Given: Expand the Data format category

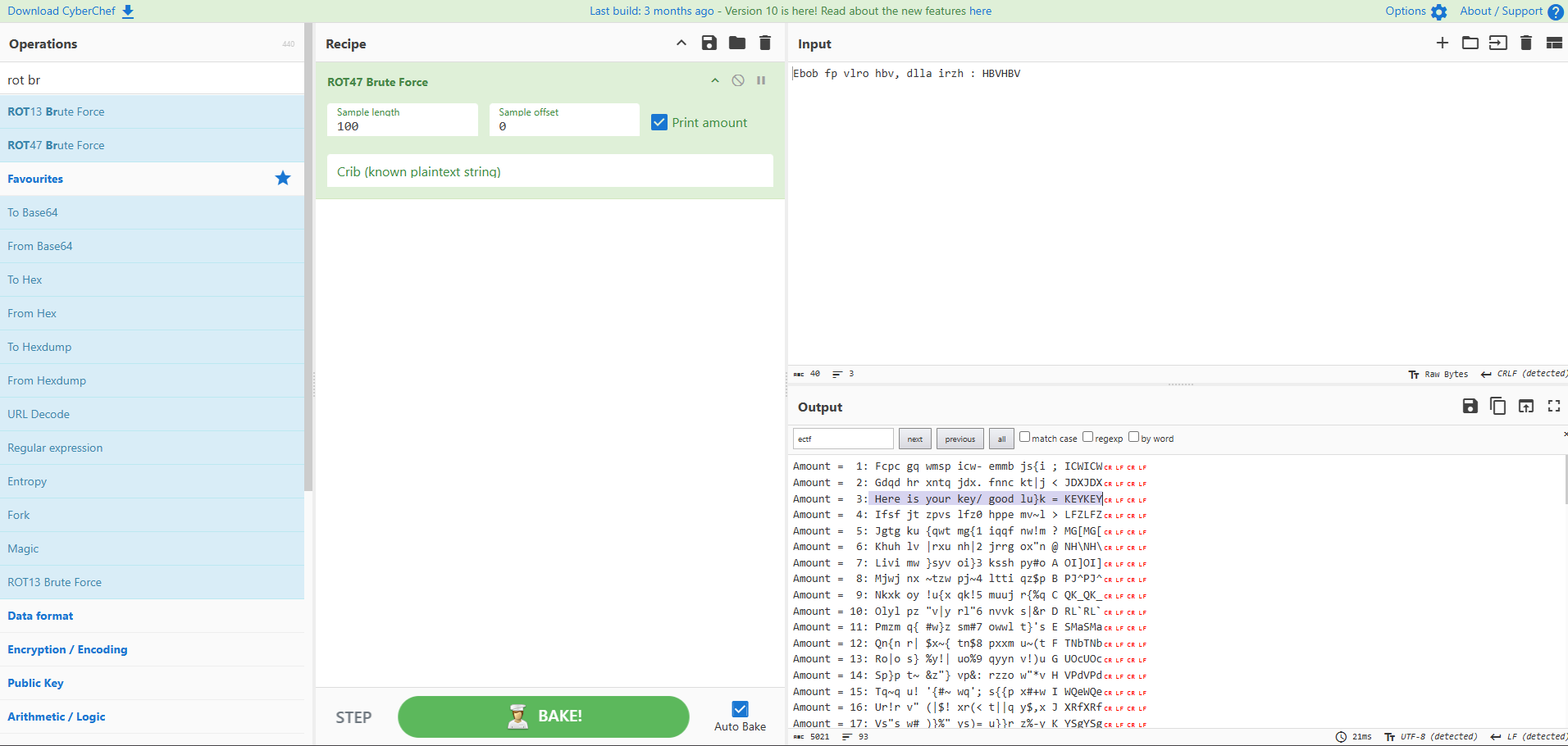Looking at the screenshot, I should point(152,616).
